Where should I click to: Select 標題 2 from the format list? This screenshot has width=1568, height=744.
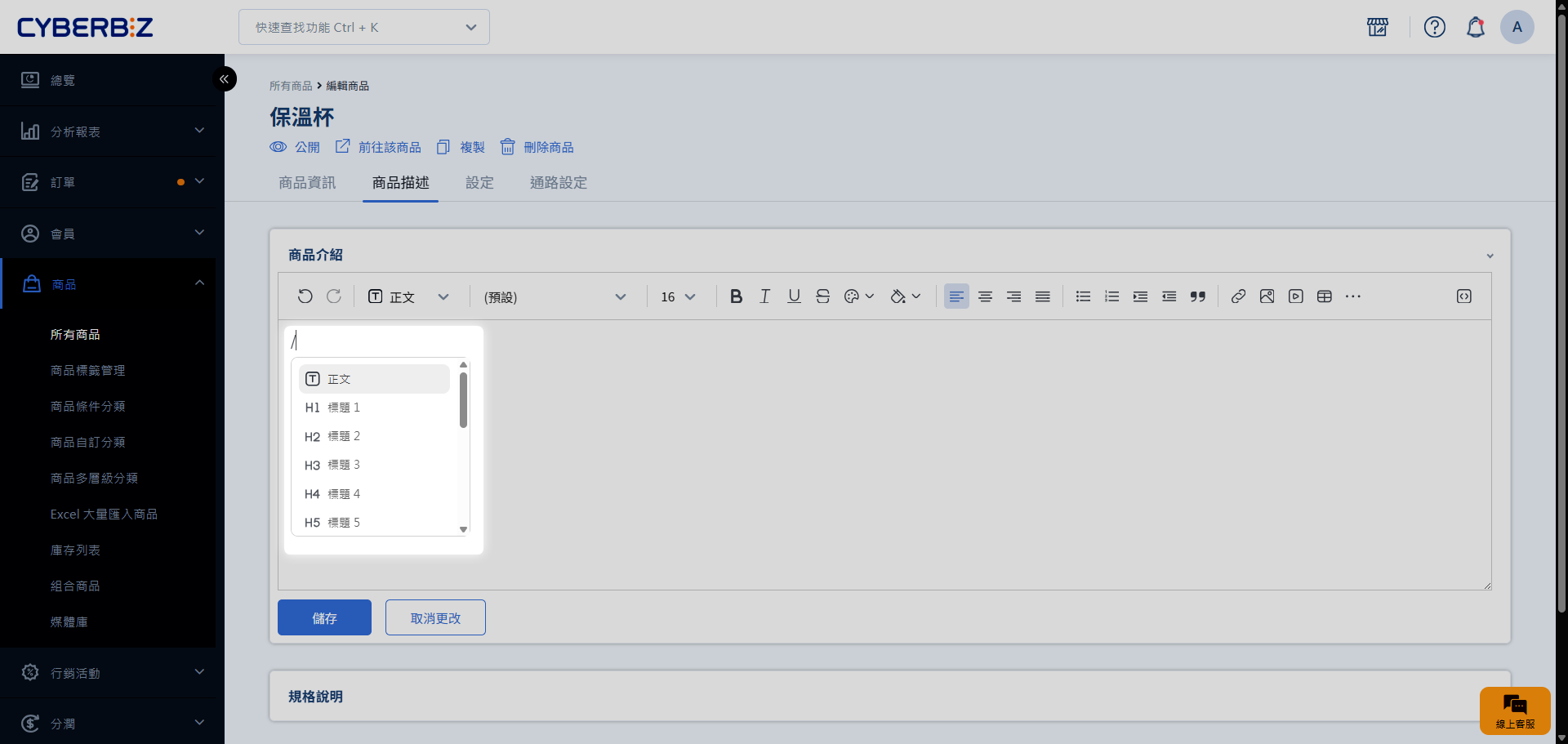(343, 436)
